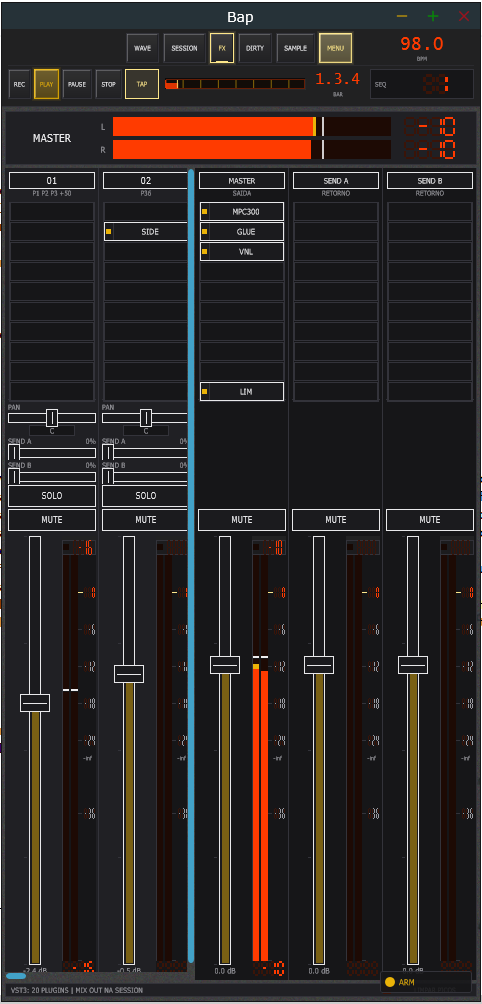
Task: Start recording with REC button
Action: (20, 84)
